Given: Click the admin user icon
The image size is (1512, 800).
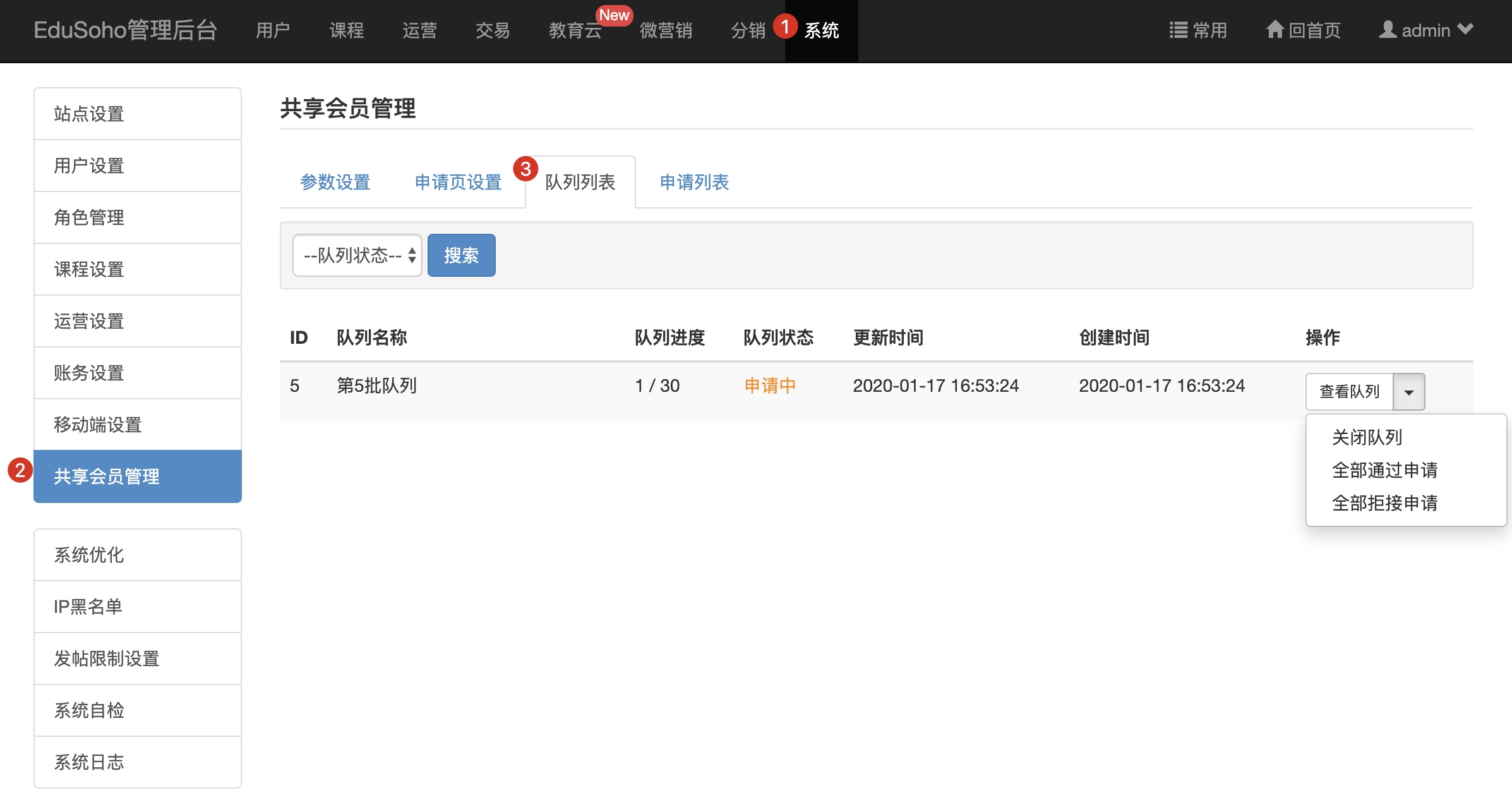Looking at the screenshot, I should point(1387,29).
